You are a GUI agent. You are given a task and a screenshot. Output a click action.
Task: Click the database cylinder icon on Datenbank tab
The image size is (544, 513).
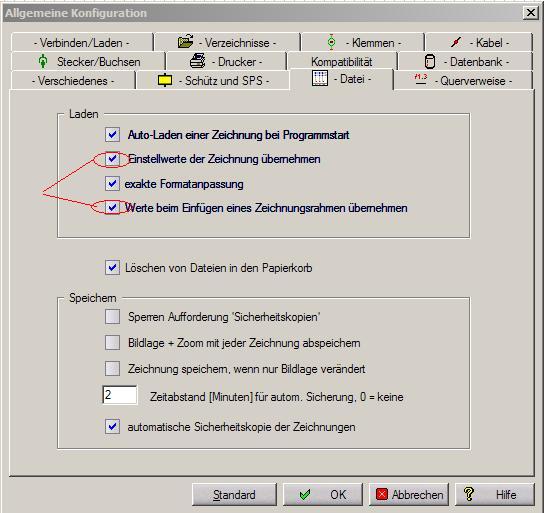point(430,61)
